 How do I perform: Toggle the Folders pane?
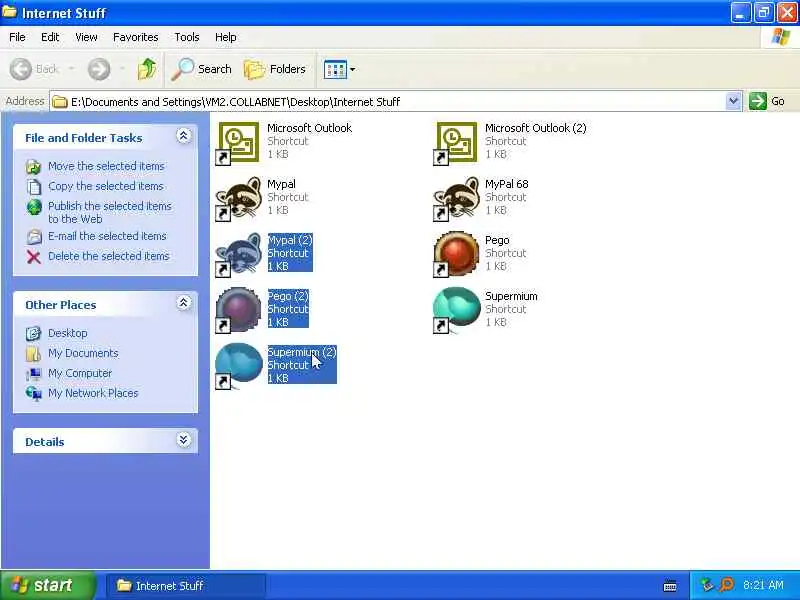coord(275,69)
